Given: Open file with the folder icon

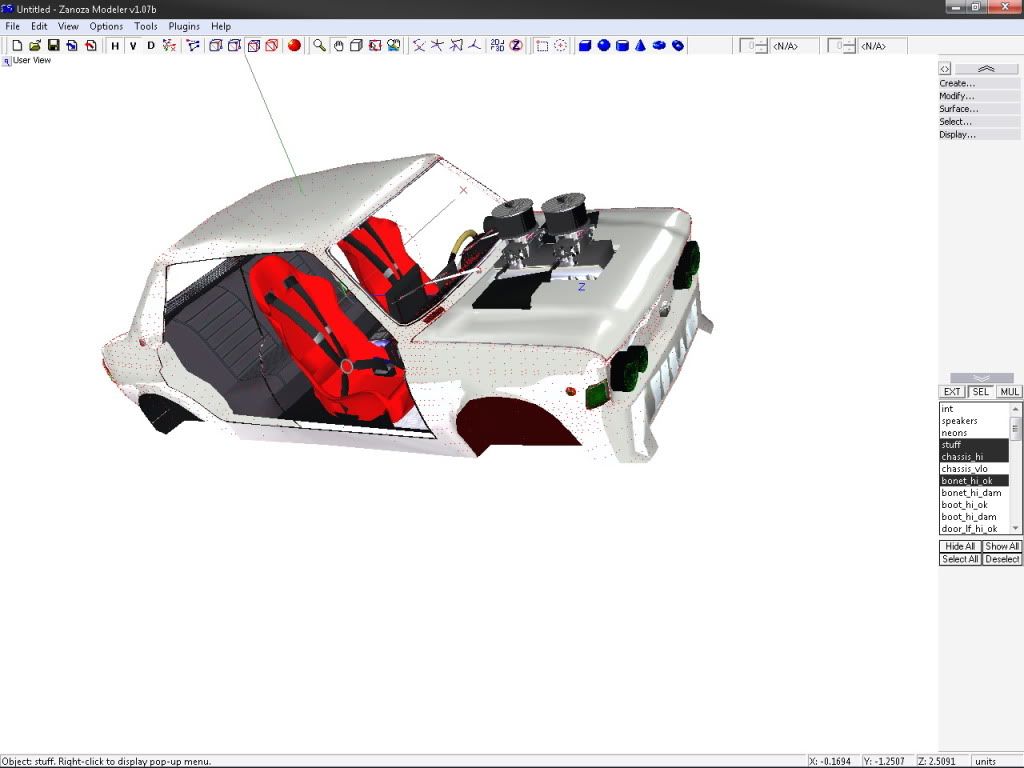Looking at the screenshot, I should pos(35,45).
